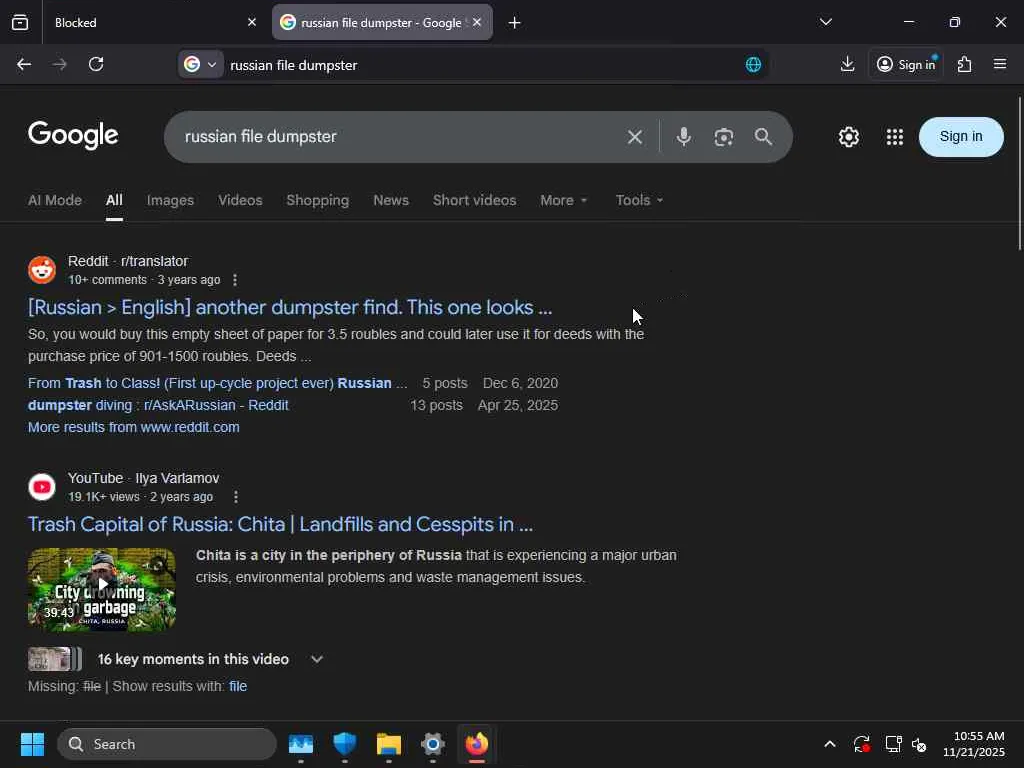Open Settings gear in taskbar

432,744
